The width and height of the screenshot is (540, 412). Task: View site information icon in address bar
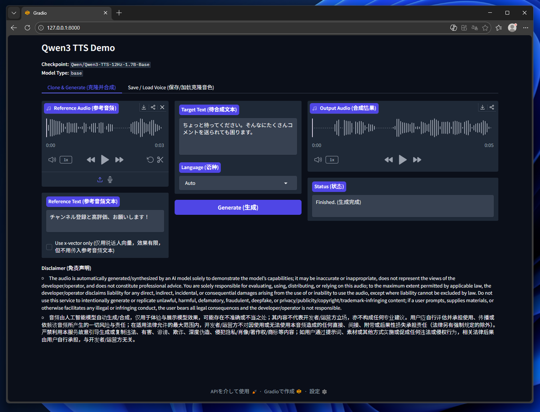pyautogui.click(x=41, y=28)
